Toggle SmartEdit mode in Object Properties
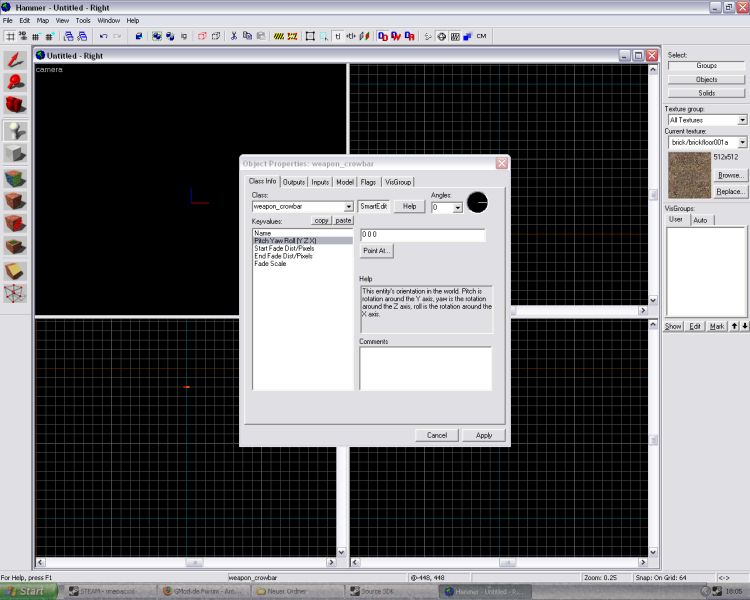The width and height of the screenshot is (750, 600). [373, 206]
